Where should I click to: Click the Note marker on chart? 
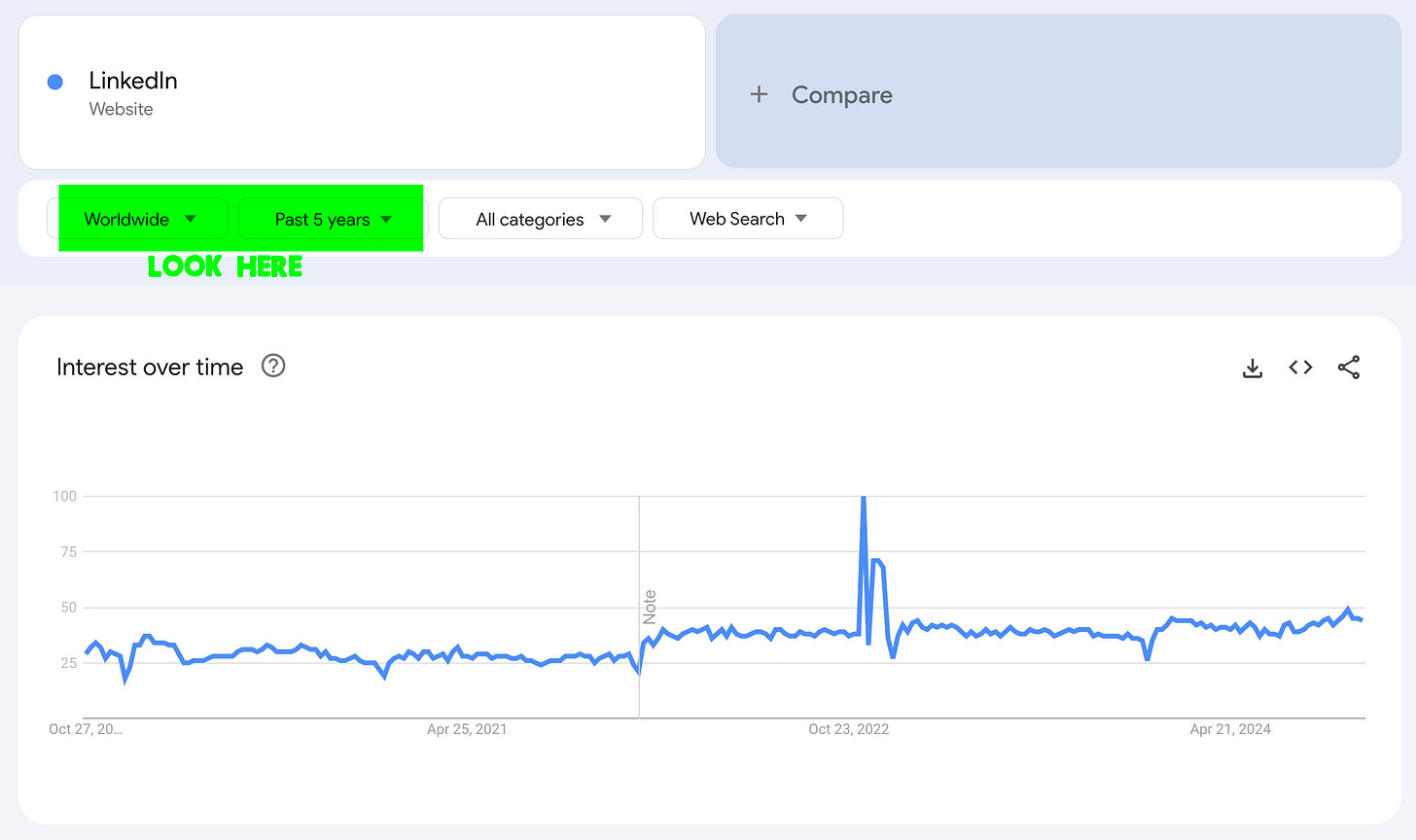click(x=650, y=607)
